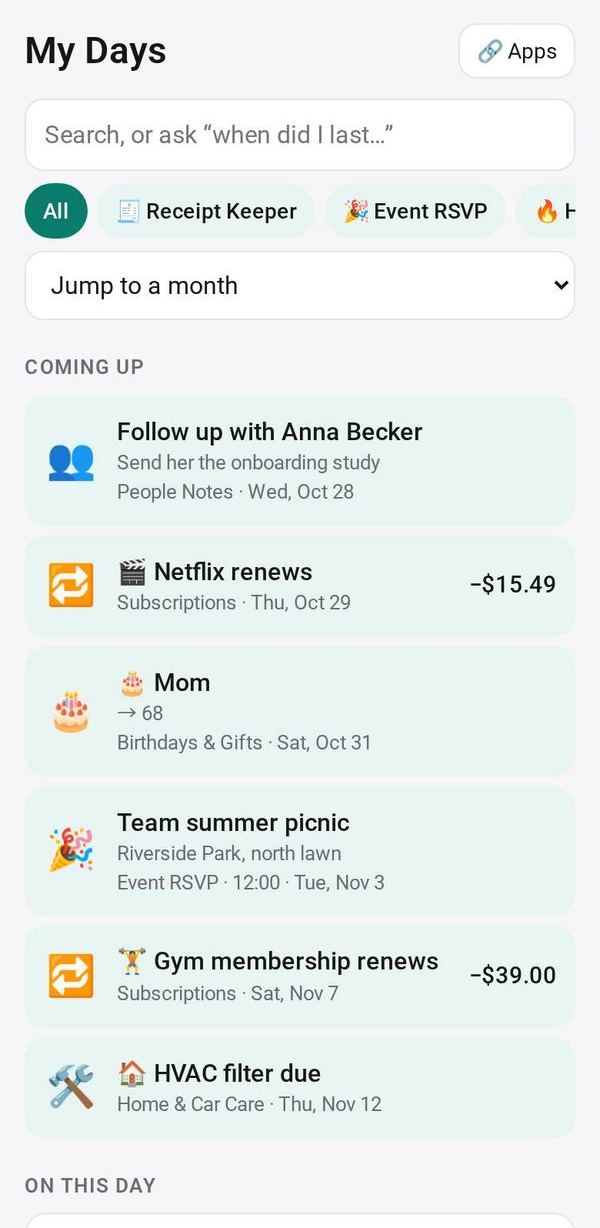The height and width of the screenshot is (1228, 600).
Task: Filter by the Receipt Keeper label
Action: click(x=221, y=211)
